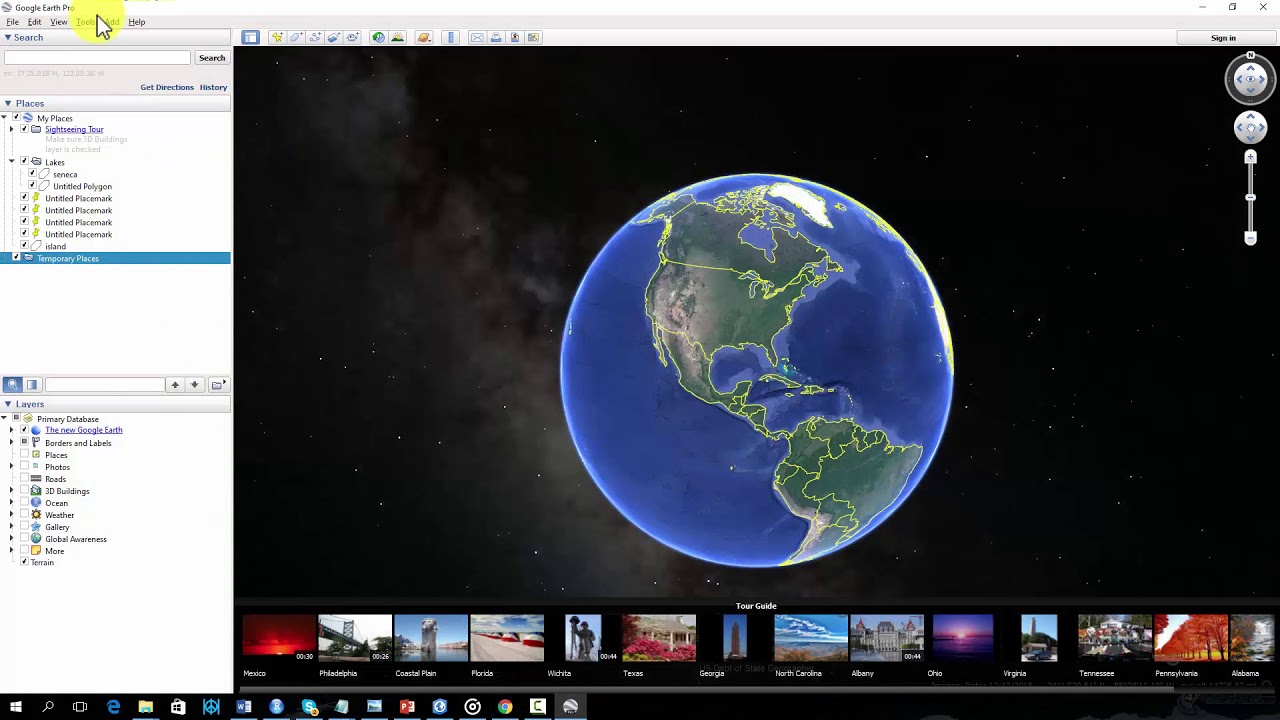1280x720 pixels.
Task: Click the Search button
Action: tap(212, 58)
